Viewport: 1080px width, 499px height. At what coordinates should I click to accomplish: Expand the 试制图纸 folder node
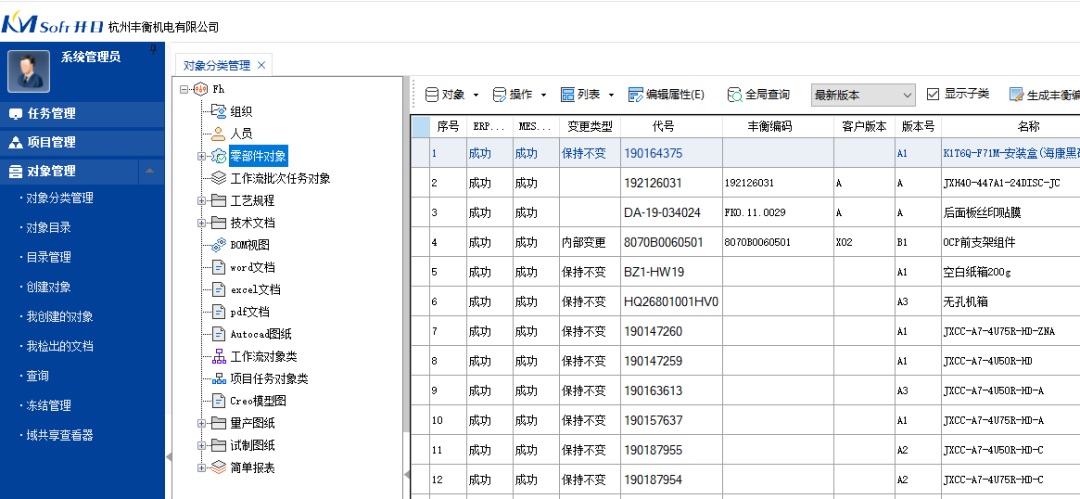[x=202, y=445]
